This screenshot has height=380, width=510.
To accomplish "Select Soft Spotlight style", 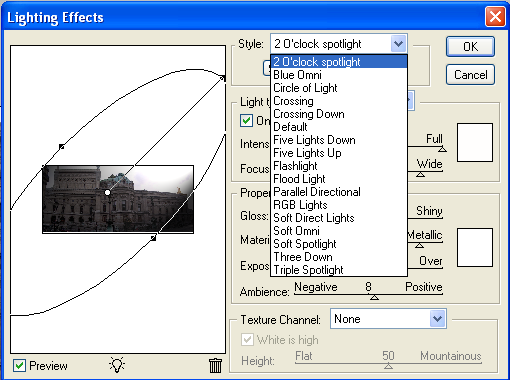I will tap(339, 244).
